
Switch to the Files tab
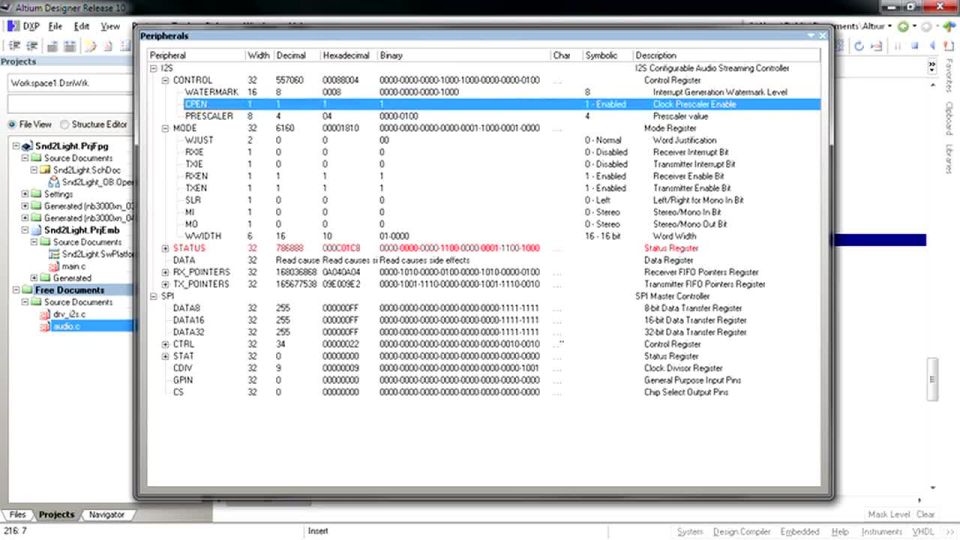(x=17, y=515)
